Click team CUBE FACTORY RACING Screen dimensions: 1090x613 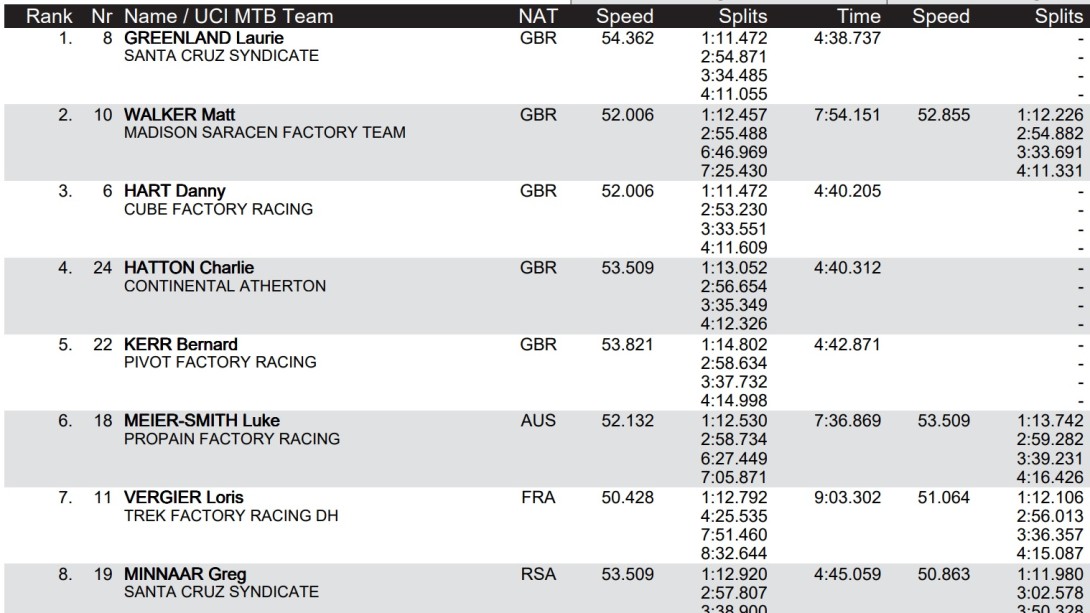(218, 209)
